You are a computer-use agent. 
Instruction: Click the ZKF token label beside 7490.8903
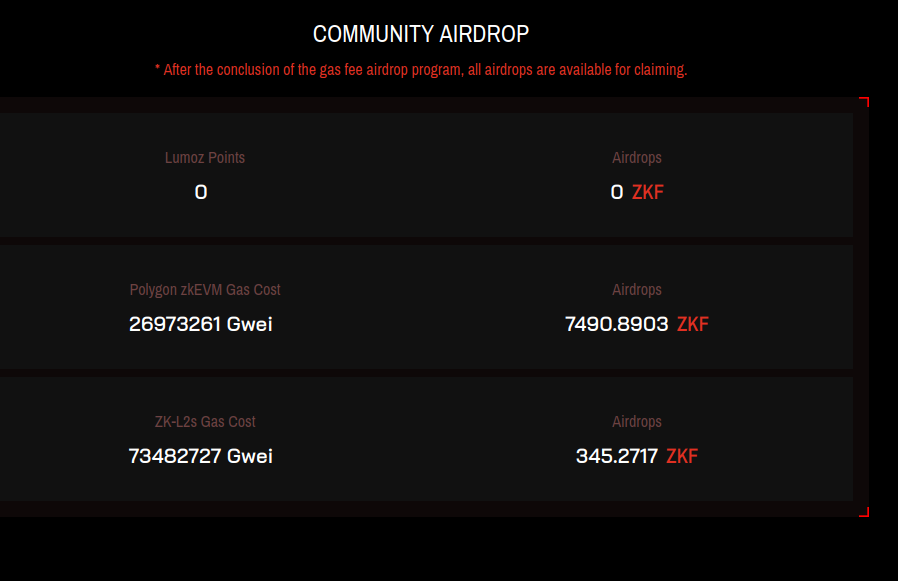point(693,324)
